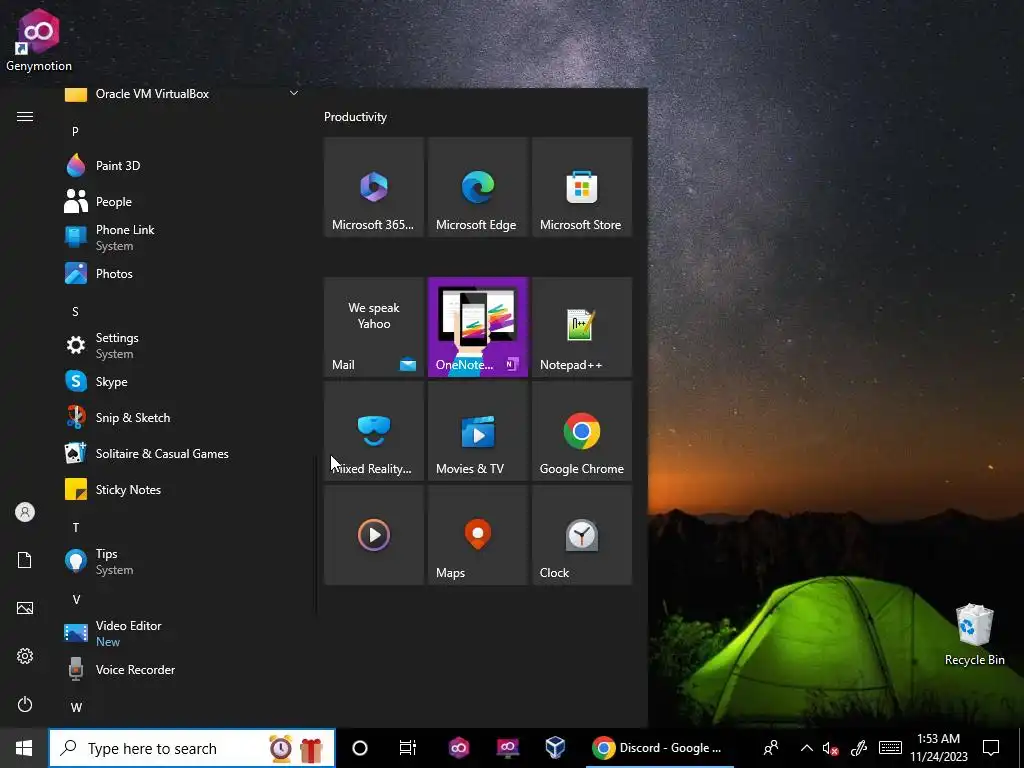Screen dimensions: 1024x768
Task: Open Documents from the Start sidebar
Action: (x=25, y=560)
